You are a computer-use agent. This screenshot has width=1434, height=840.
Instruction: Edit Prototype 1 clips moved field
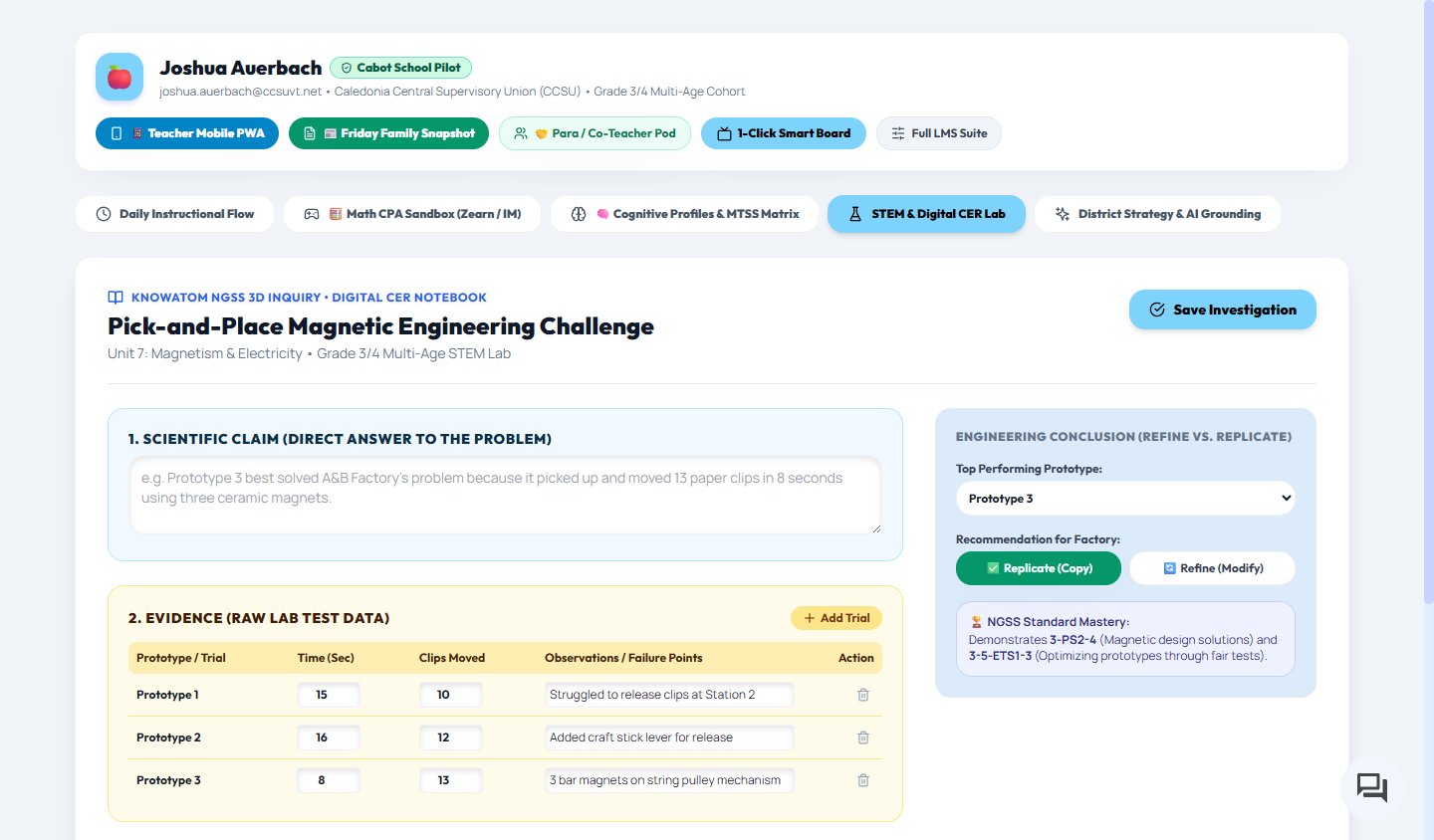[x=451, y=695]
